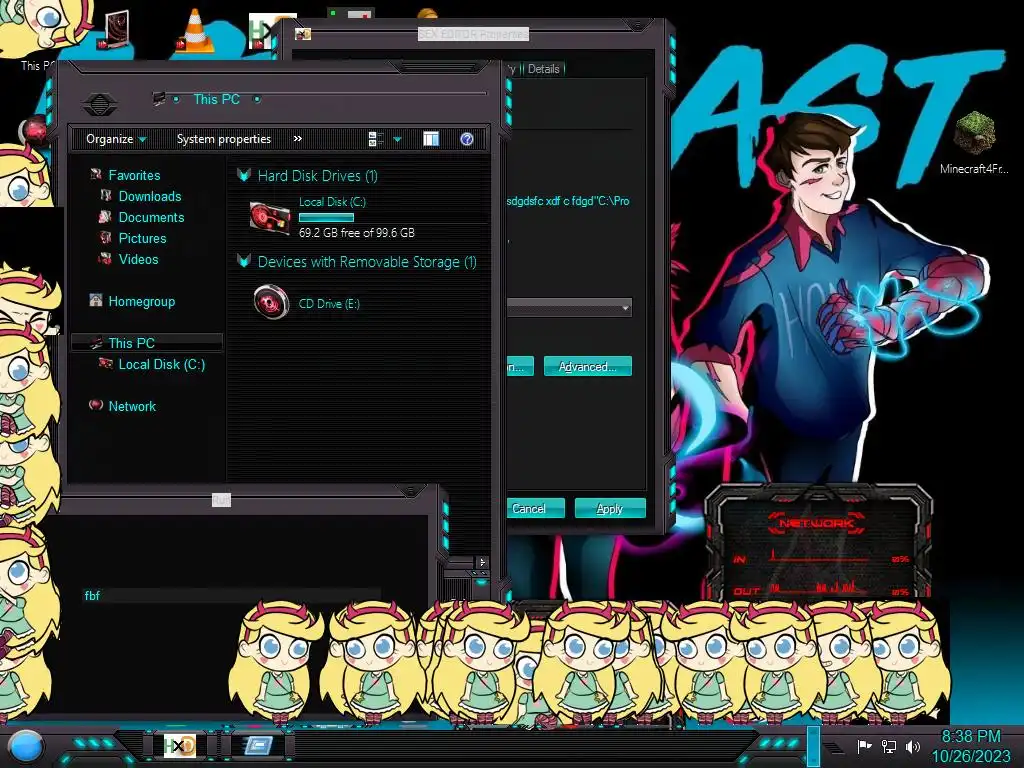Screen dimensions: 1024x768
Task: Open Local Disk (C:) in navigation tree
Action: 161,364
